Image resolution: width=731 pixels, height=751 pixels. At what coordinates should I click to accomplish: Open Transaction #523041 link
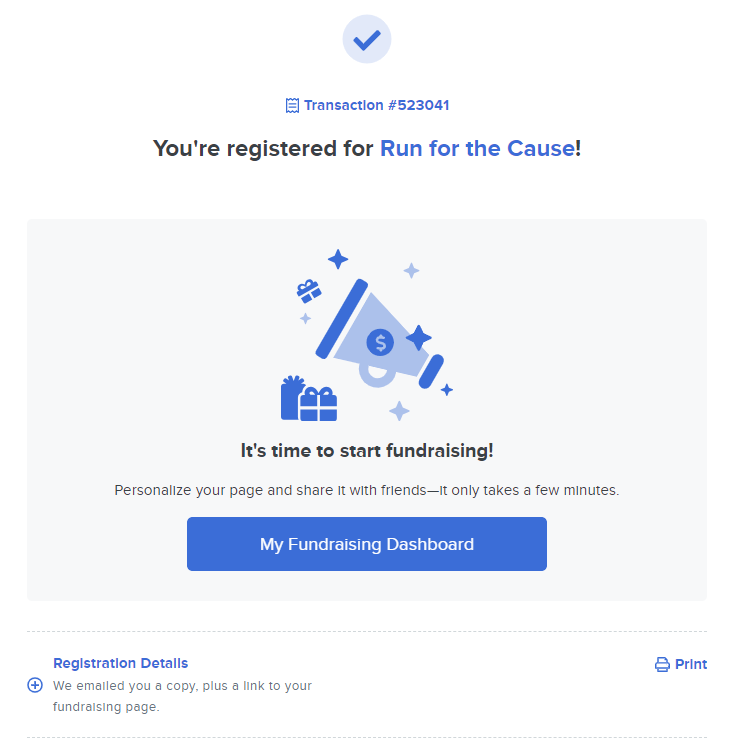(377, 105)
